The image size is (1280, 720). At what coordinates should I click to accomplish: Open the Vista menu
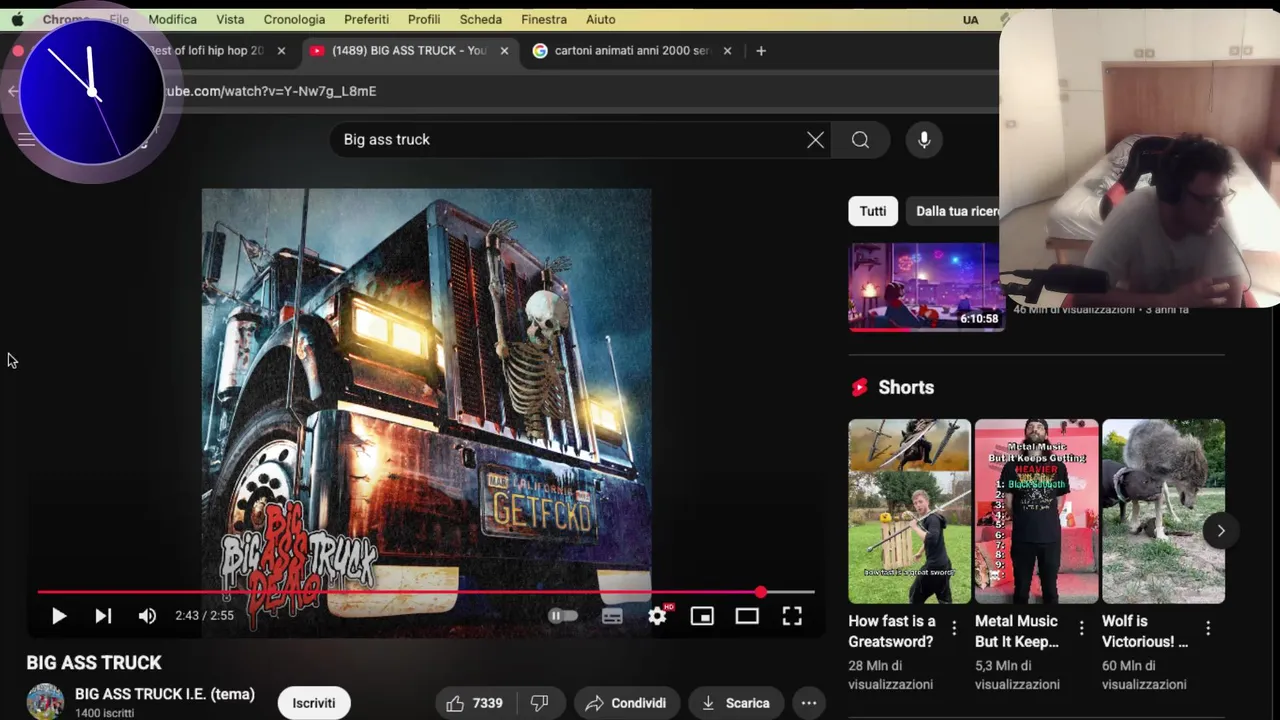[230, 19]
